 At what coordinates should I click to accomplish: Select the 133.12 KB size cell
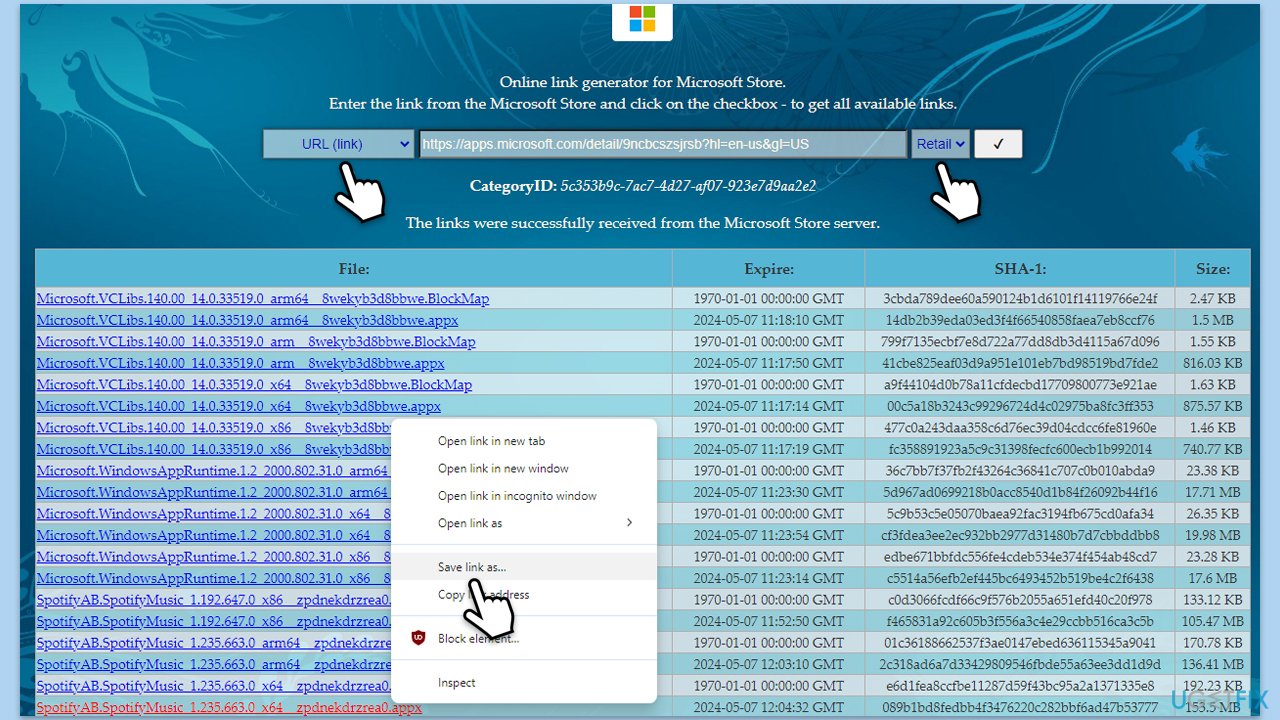click(1213, 600)
